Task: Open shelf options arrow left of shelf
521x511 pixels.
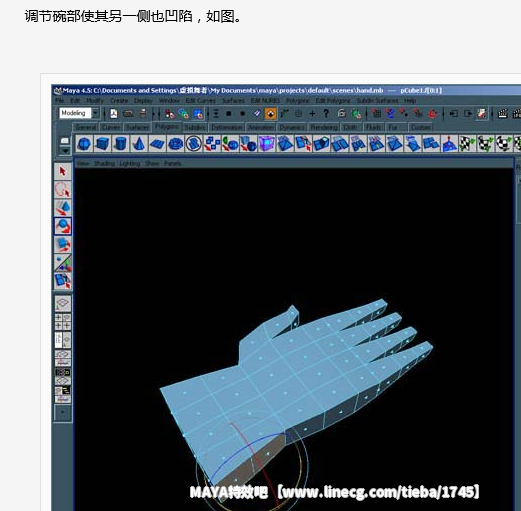Action: (65, 151)
